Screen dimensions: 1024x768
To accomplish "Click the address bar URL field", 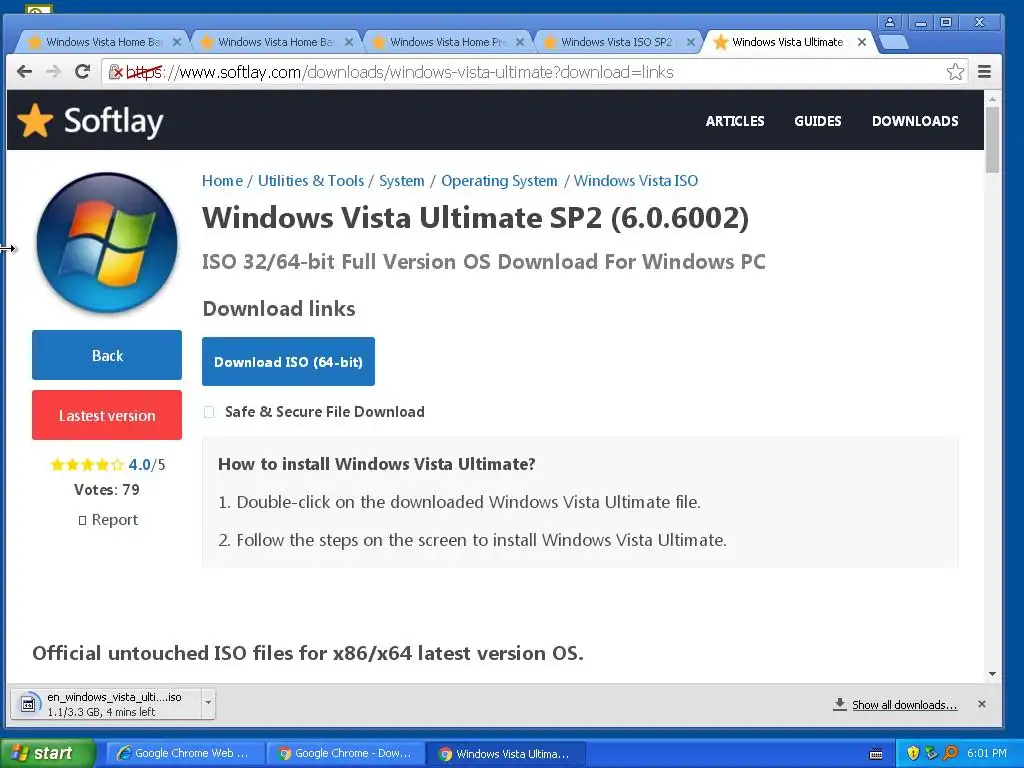I will (522, 72).
